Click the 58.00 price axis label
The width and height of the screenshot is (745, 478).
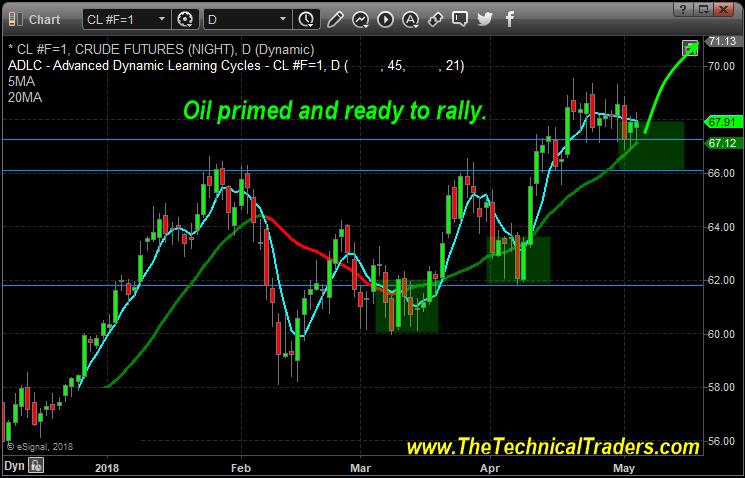[721, 387]
